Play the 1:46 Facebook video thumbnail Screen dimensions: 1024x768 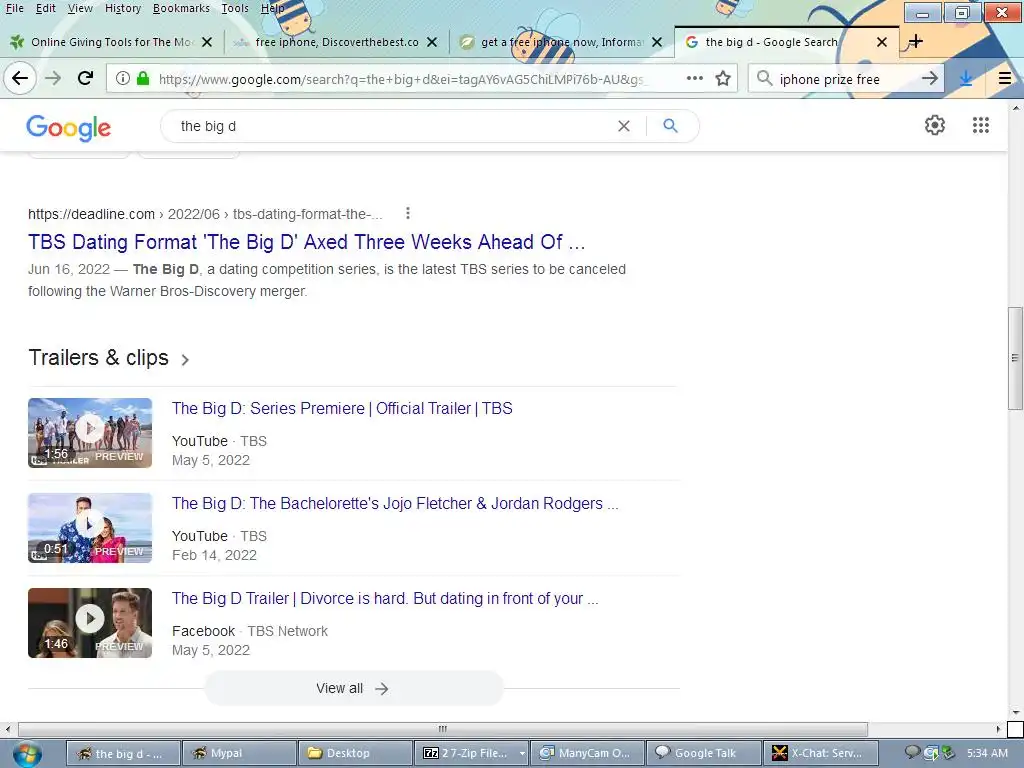[90, 622]
